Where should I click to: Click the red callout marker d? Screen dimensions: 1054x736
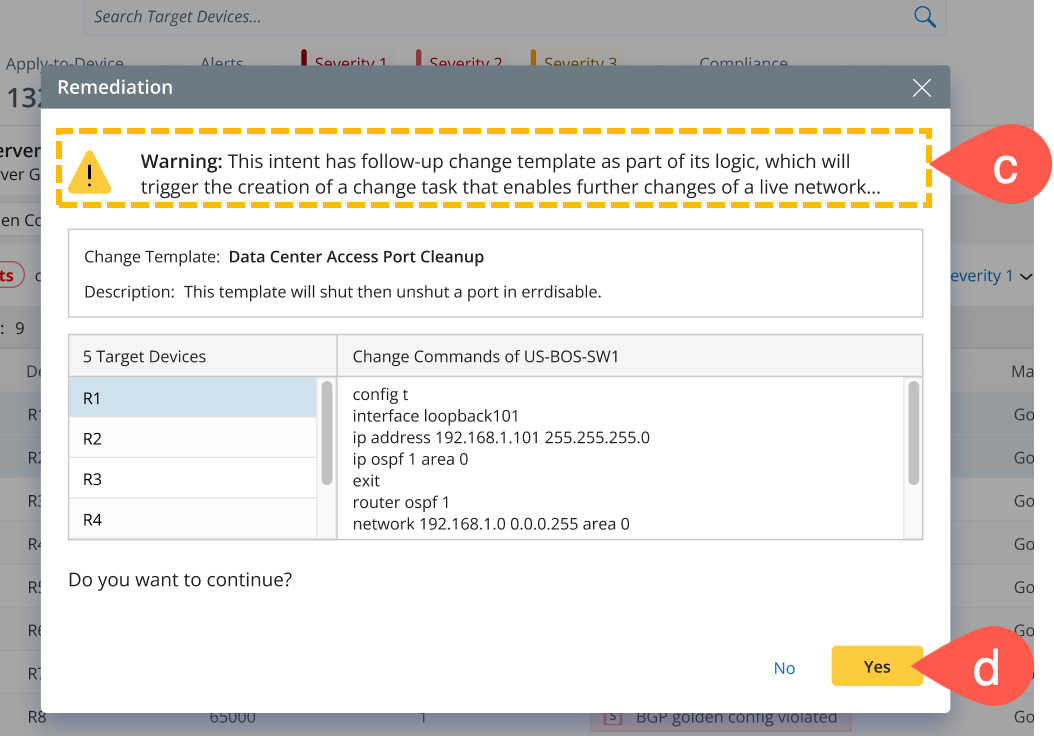tap(985, 668)
